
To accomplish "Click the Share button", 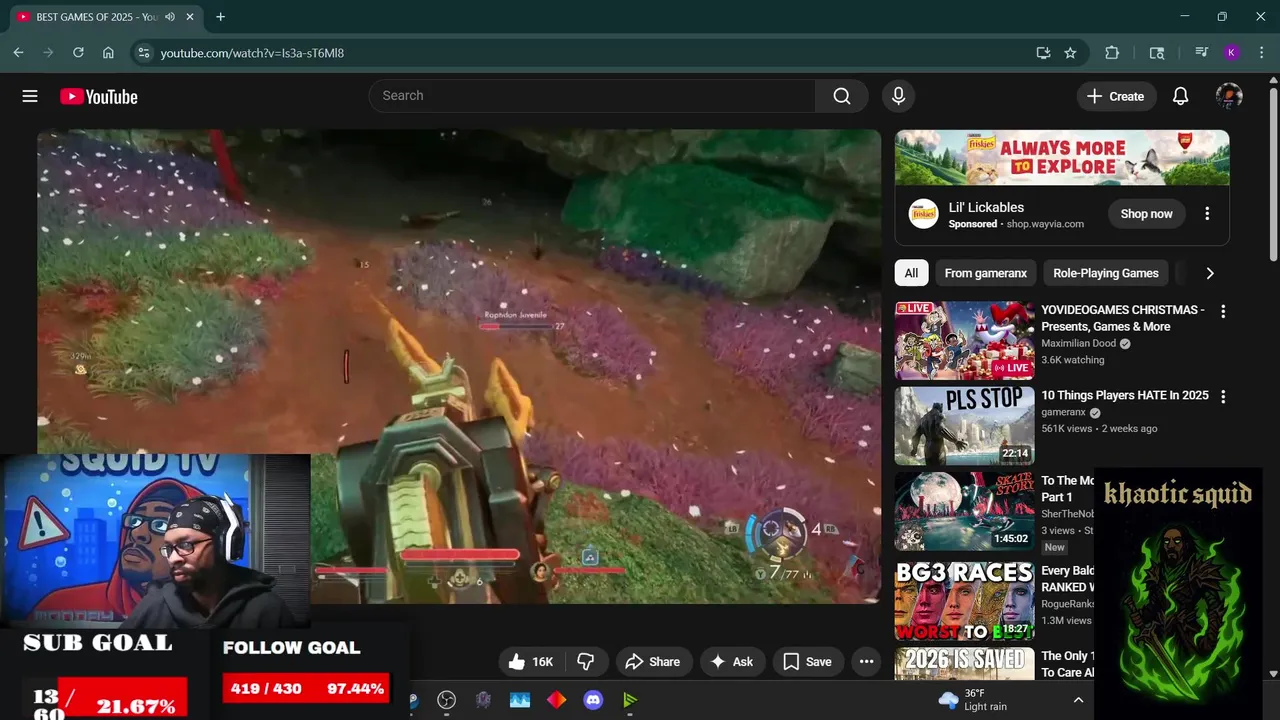I will pos(652,662).
